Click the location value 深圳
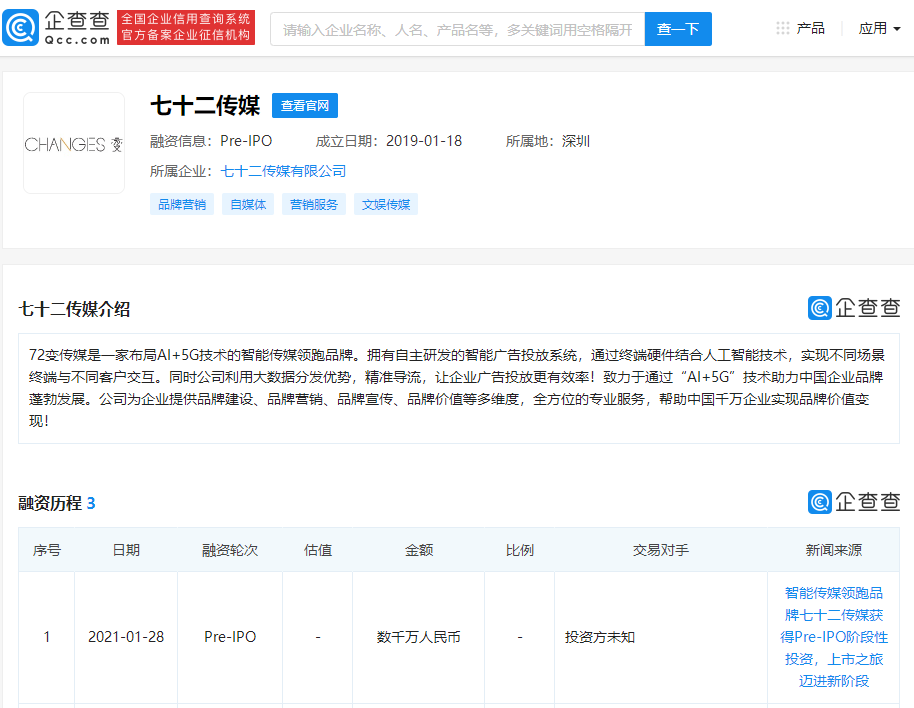This screenshot has width=914, height=708. [576, 141]
